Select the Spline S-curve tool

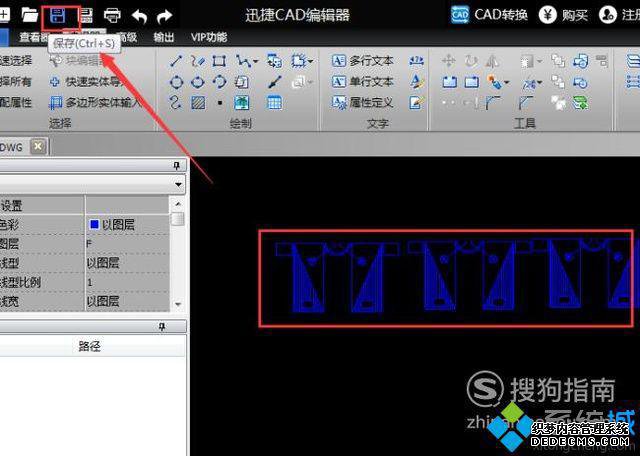click(176, 102)
